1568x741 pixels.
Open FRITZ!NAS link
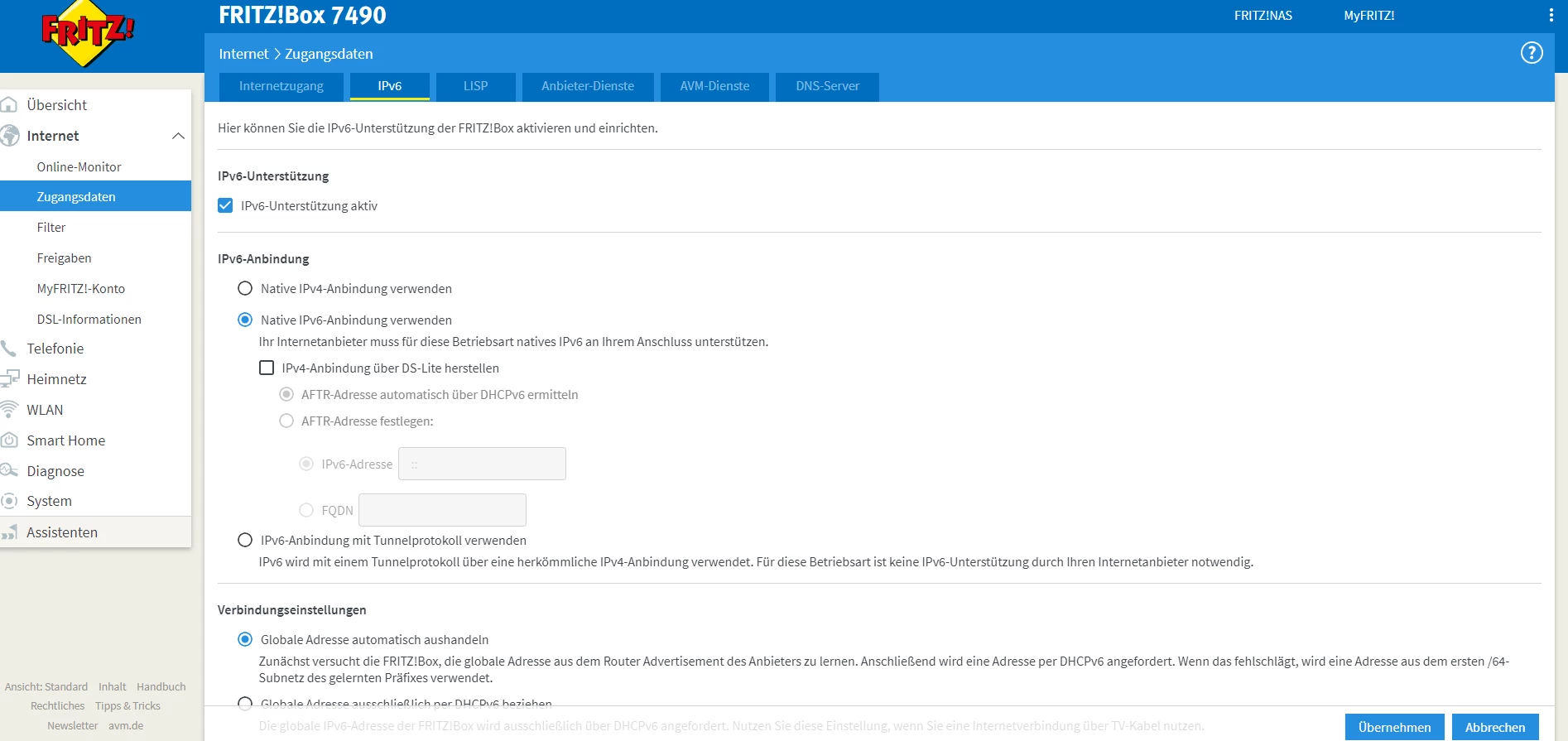tap(1263, 15)
